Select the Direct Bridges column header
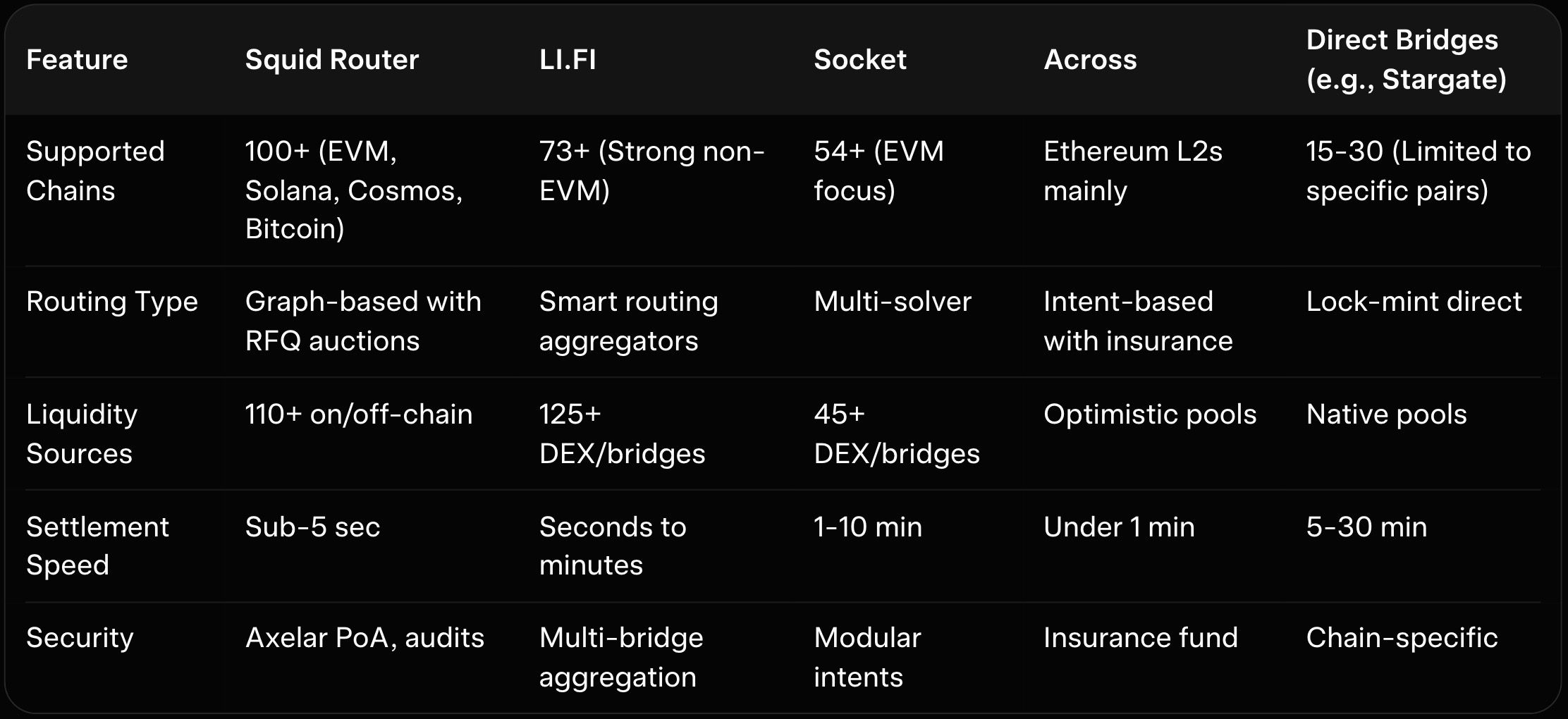Viewport: 1568px width, 719px height. [1405, 60]
